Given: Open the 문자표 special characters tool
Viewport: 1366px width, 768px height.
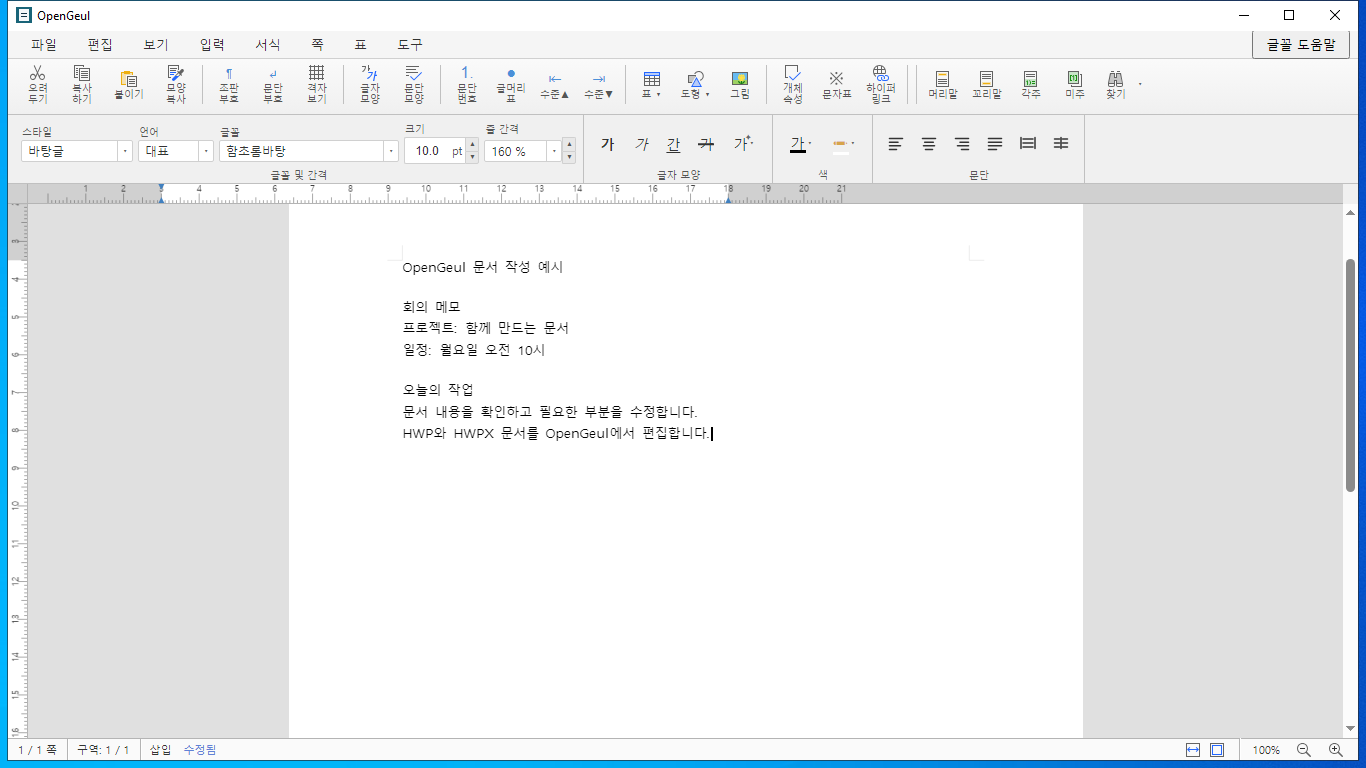Looking at the screenshot, I should 837,84.
